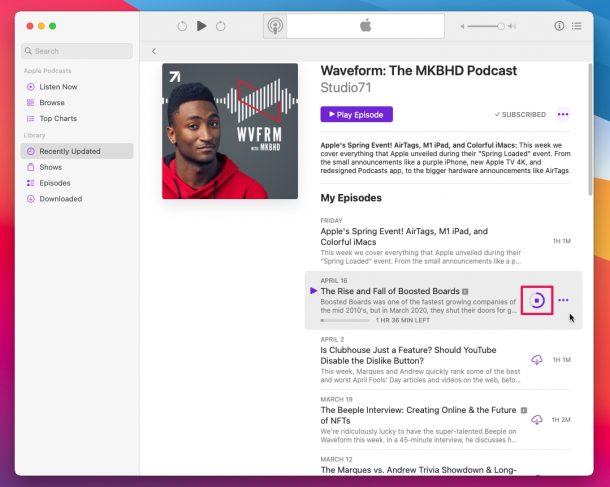The height and width of the screenshot is (487, 610).
Task: Click the Waveform podcast artwork
Action: pyautogui.click(x=230, y=131)
